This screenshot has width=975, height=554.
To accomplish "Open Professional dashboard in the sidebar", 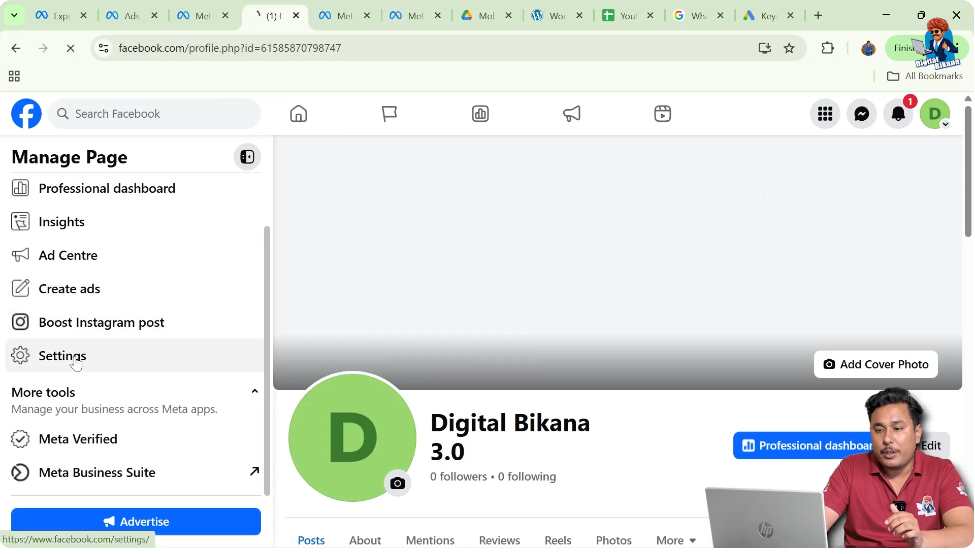I will [135, 188].
